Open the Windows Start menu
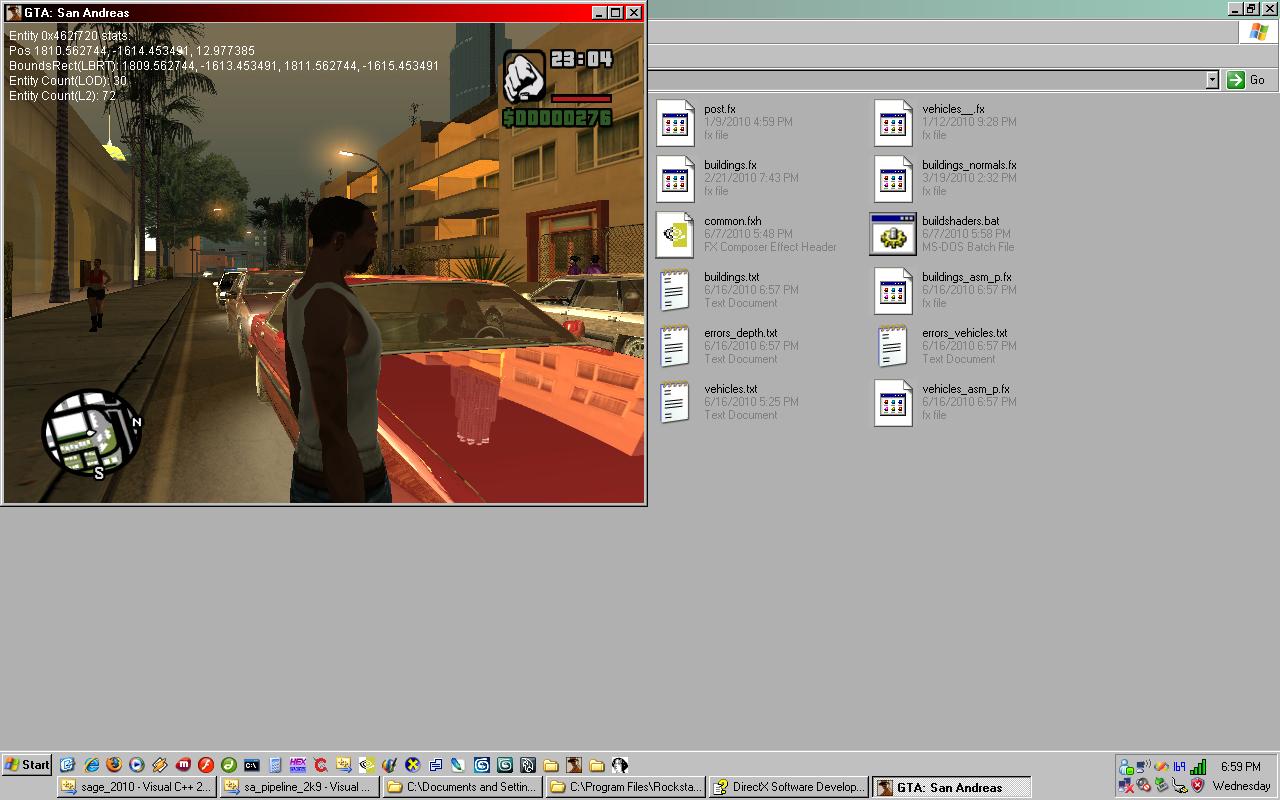Viewport: 1280px width, 800px height. pyautogui.click(x=27, y=765)
